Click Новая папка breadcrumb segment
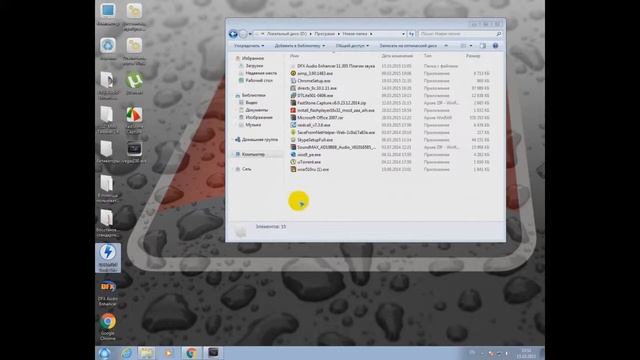Viewport: 640px width, 360px height. point(355,34)
